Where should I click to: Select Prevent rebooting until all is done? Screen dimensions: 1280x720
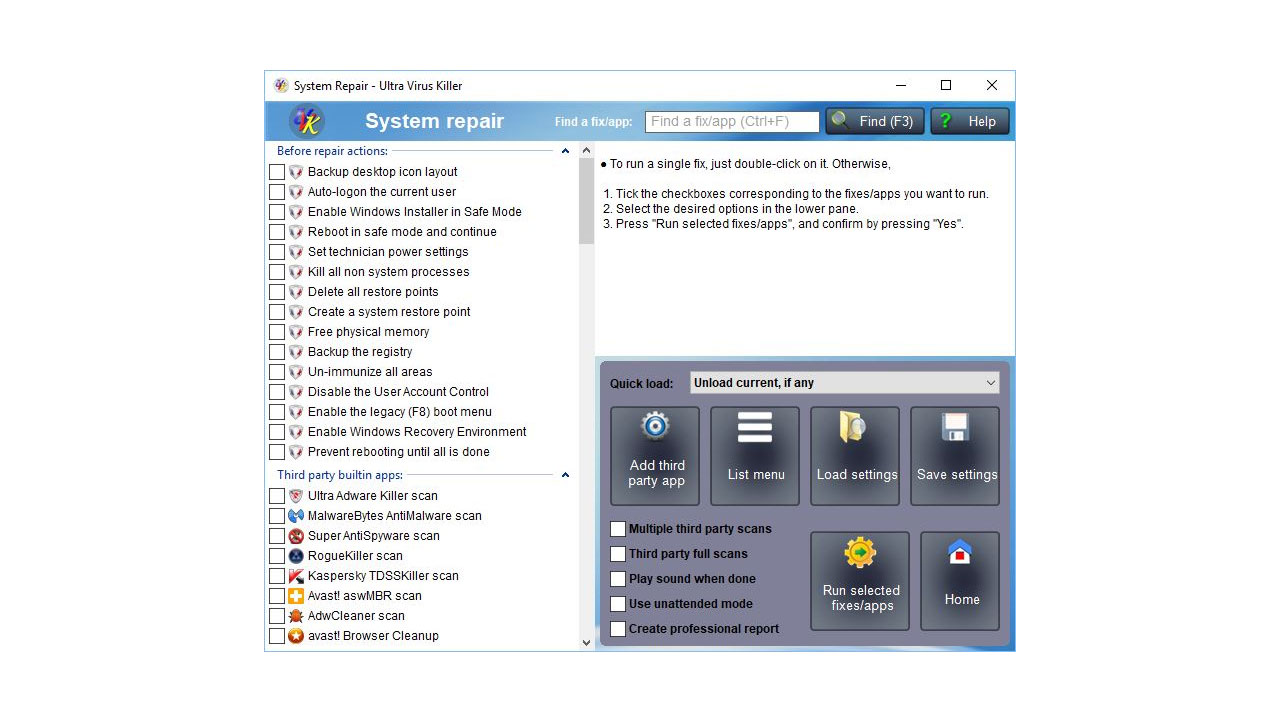pyautogui.click(x=399, y=452)
